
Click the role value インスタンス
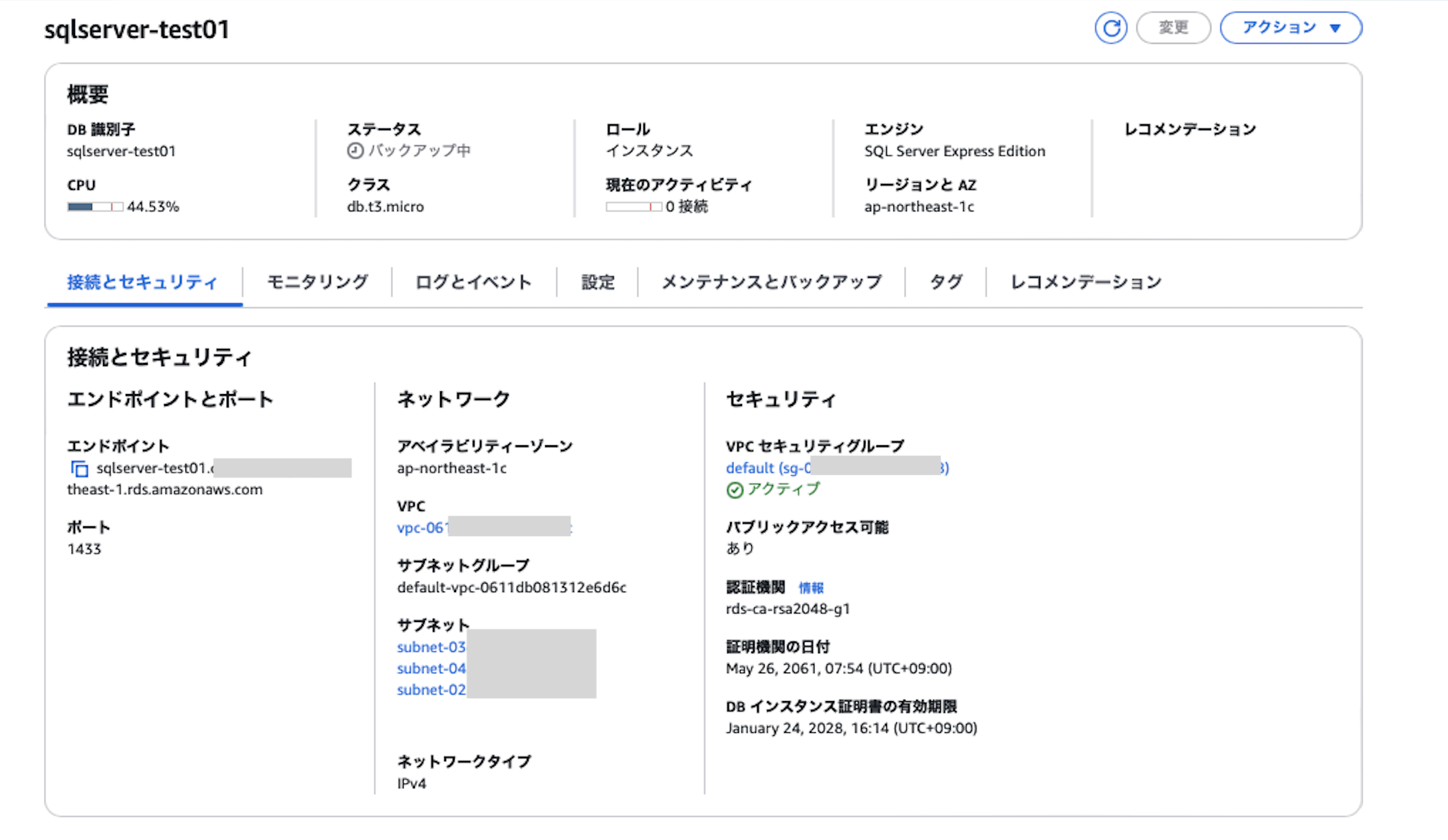650,151
